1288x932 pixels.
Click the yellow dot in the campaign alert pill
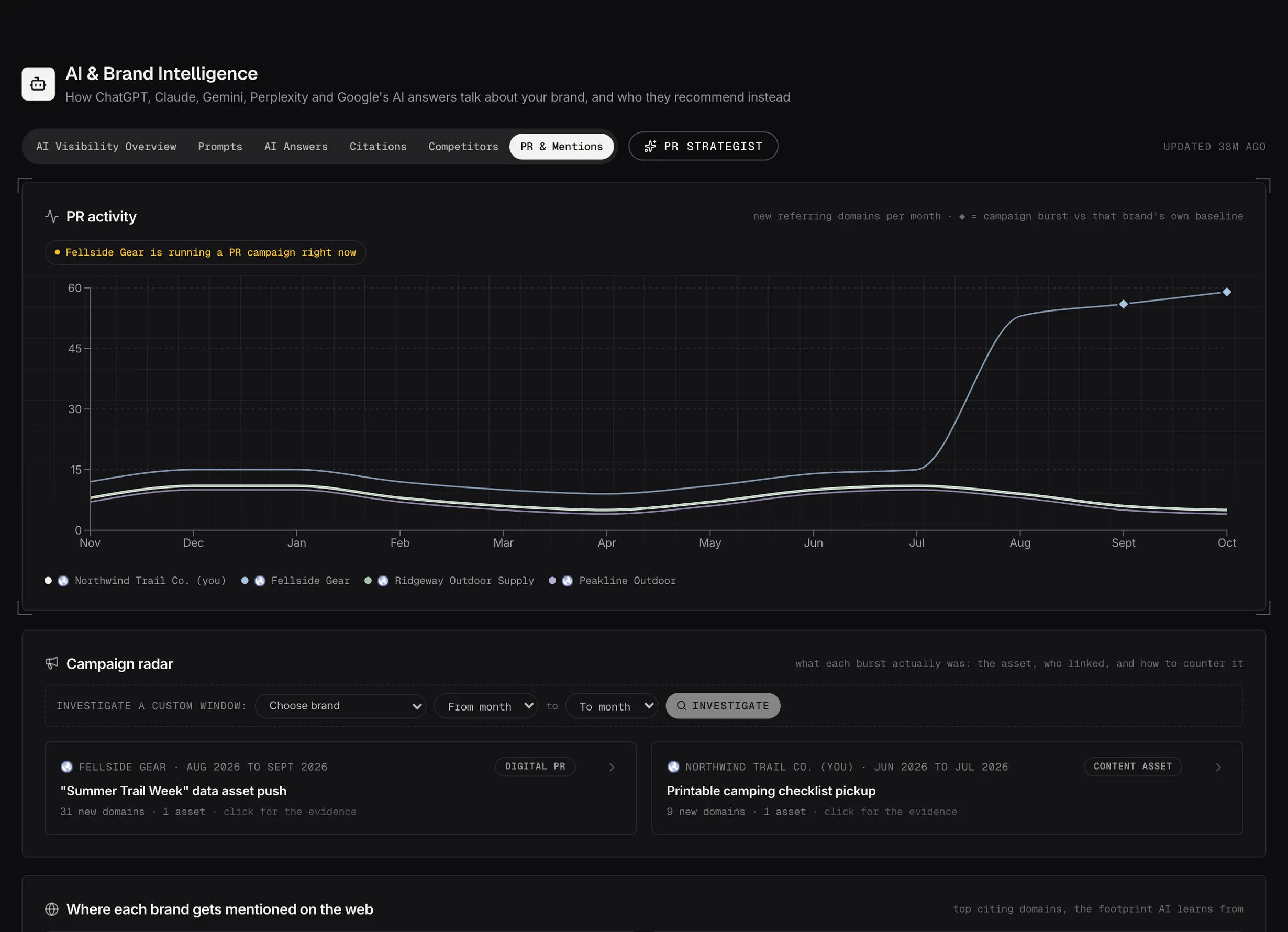pyautogui.click(x=58, y=252)
